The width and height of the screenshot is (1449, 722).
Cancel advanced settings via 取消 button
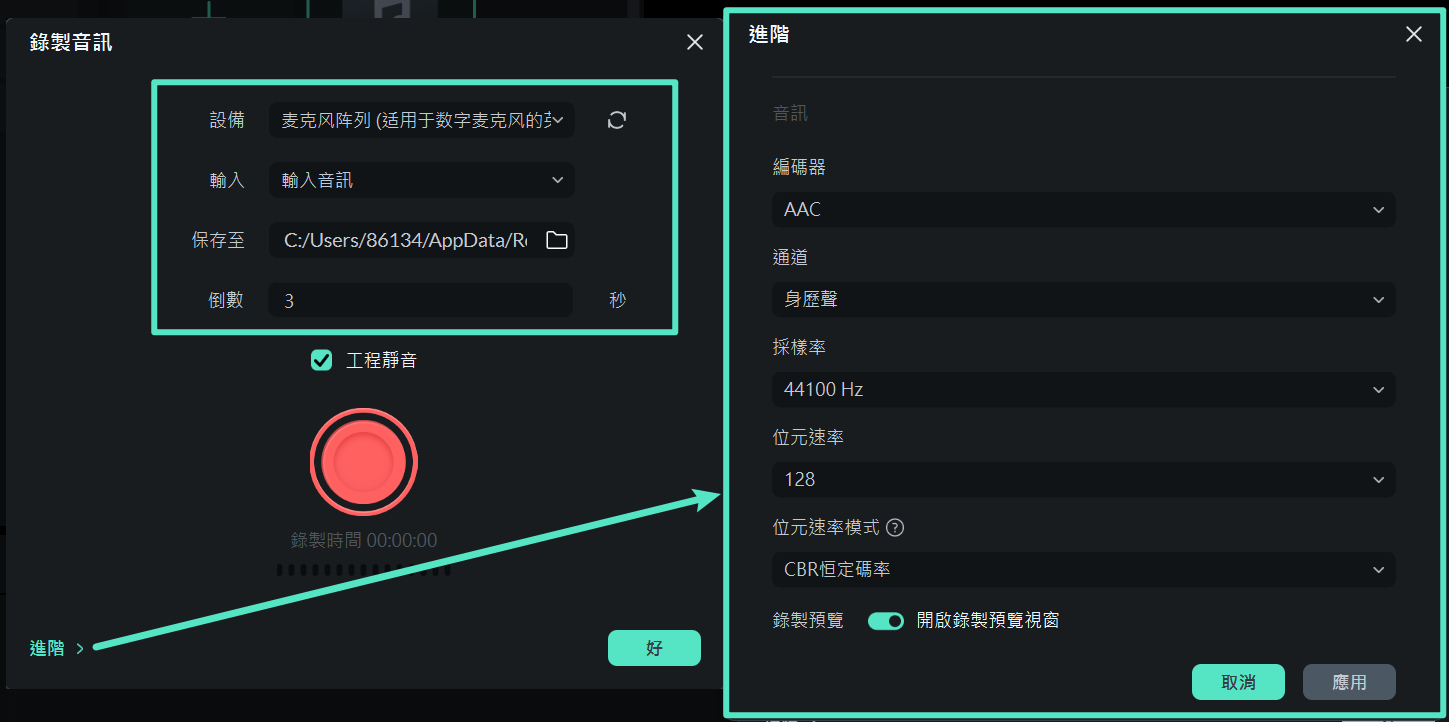tap(1238, 681)
